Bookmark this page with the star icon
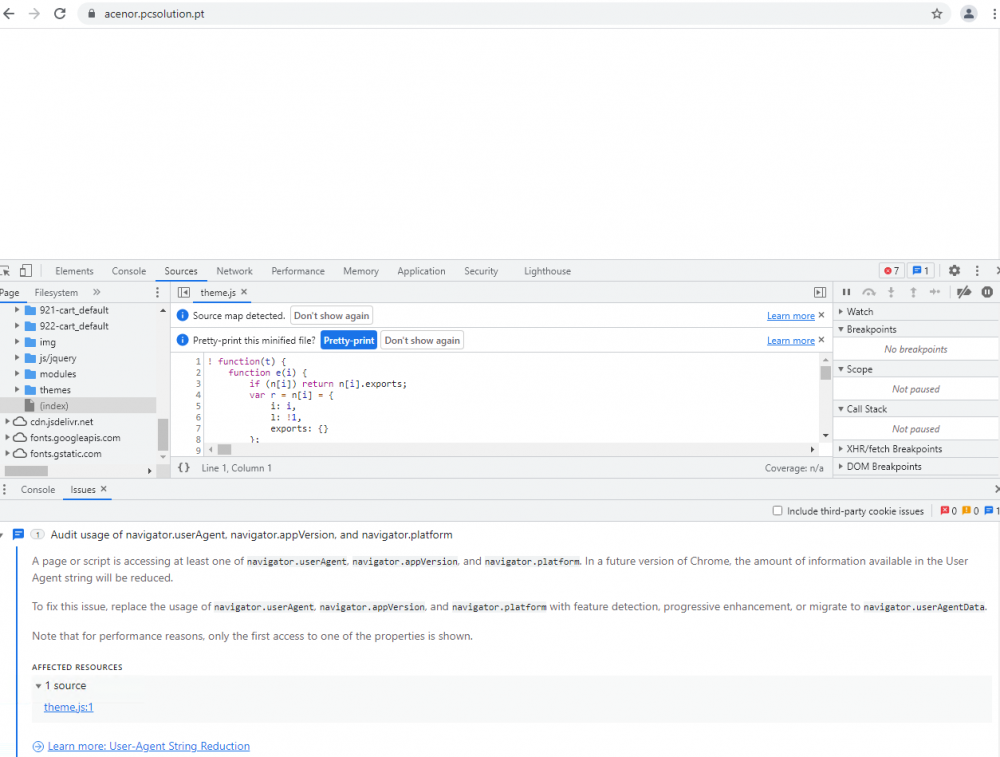 tap(937, 14)
